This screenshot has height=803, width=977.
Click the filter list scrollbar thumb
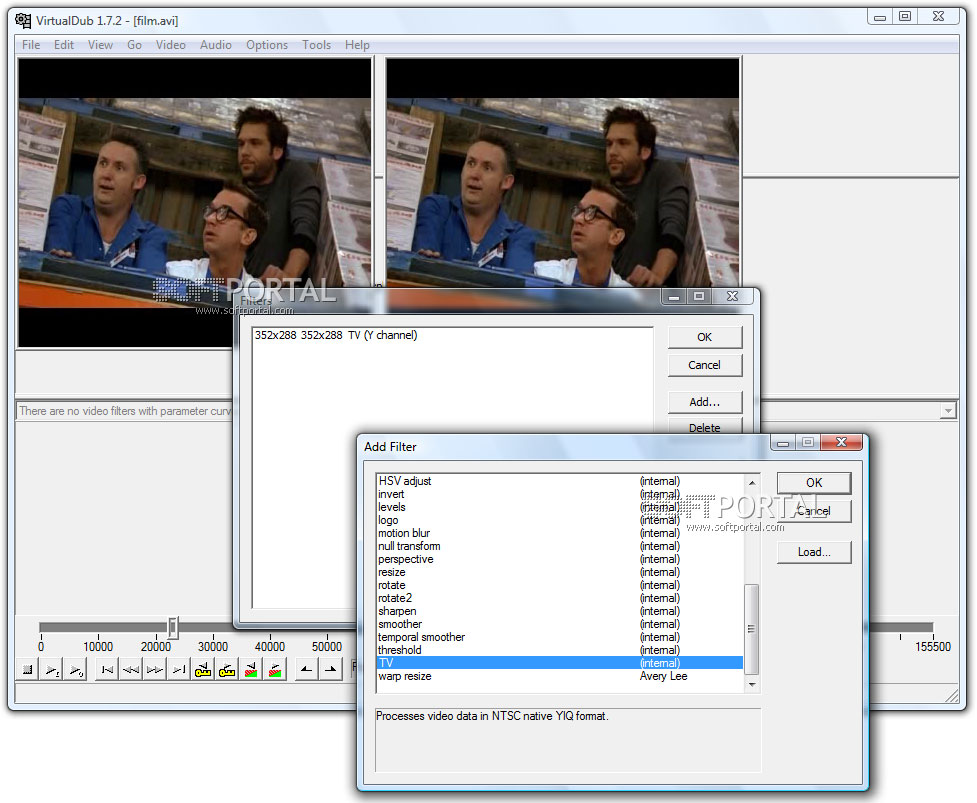click(752, 629)
